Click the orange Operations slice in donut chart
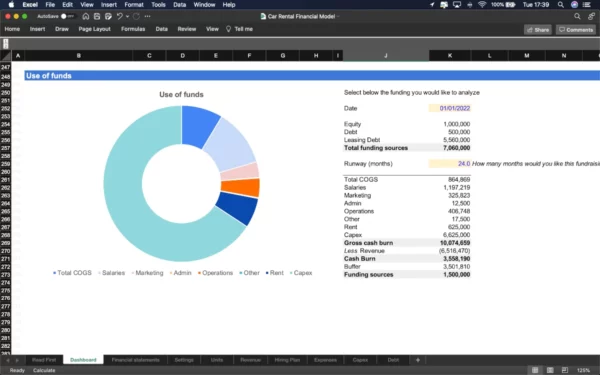The image size is (600, 375). point(241,188)
